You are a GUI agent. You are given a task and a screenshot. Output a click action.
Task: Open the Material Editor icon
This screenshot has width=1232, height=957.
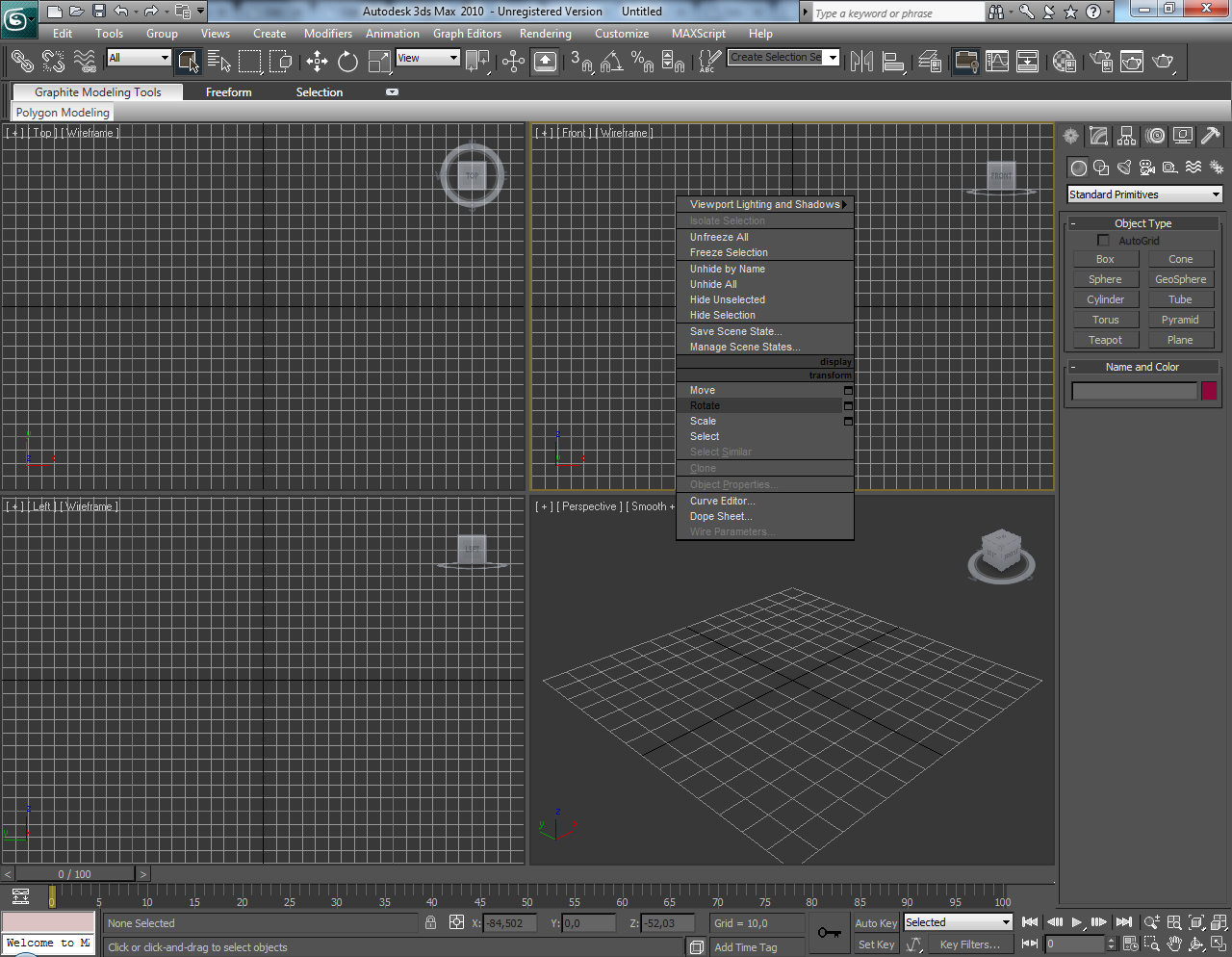click(x=1064, y=62)
